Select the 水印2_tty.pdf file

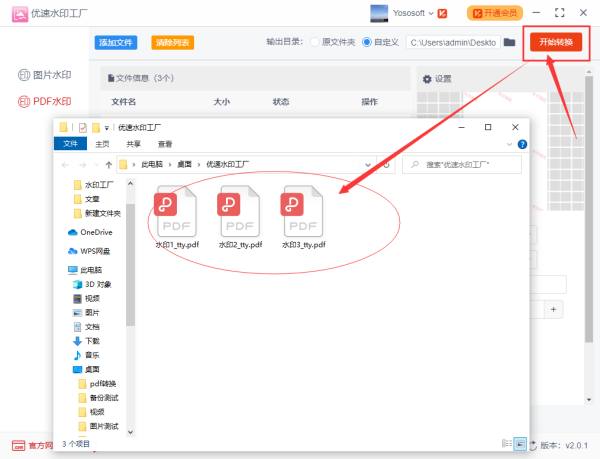[240, 217]
